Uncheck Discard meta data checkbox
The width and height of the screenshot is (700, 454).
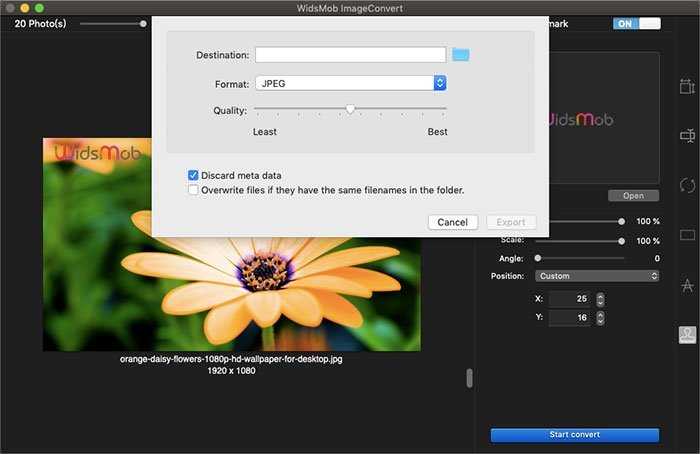pos(193,175)
